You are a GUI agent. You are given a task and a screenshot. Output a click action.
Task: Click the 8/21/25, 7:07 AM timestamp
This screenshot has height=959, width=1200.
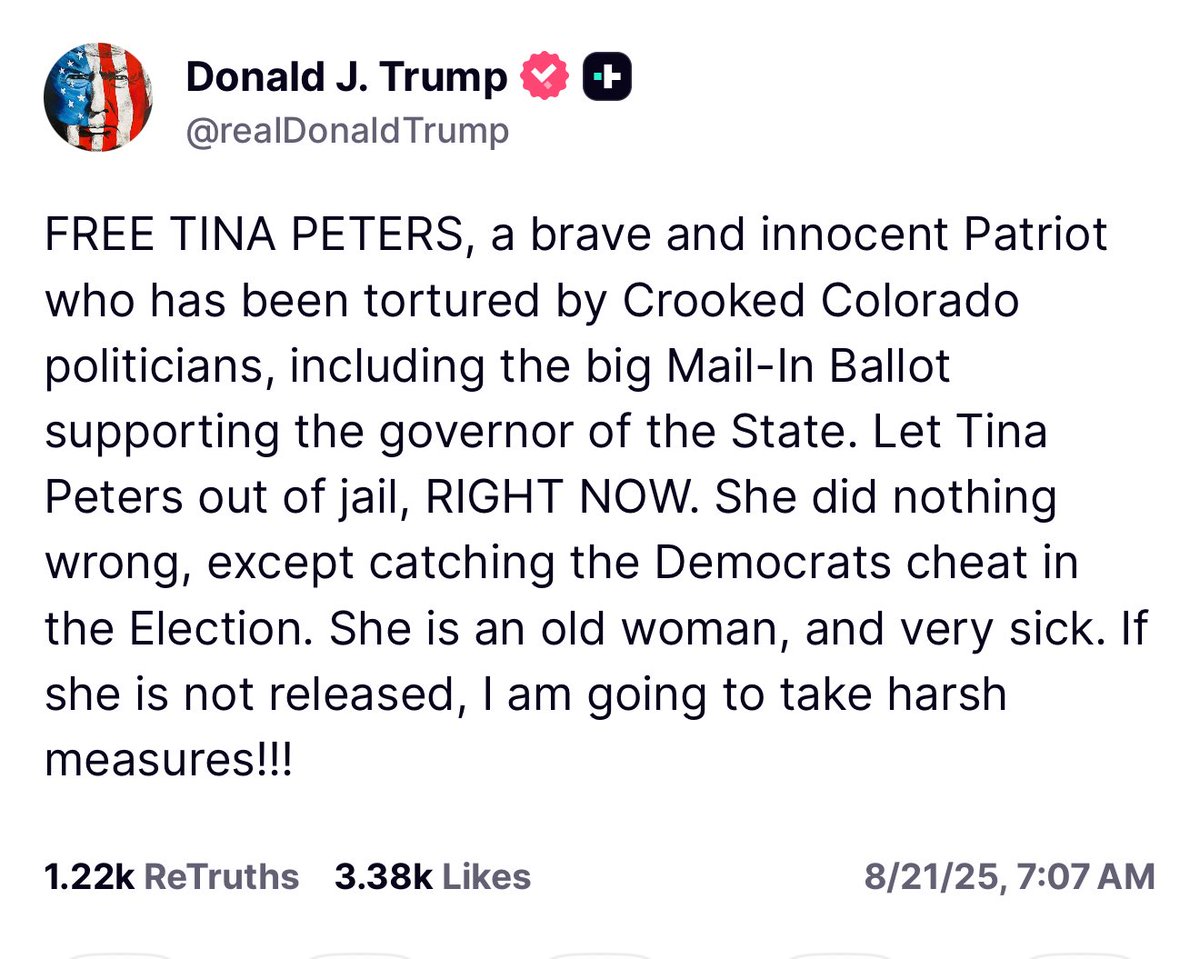[x=1009, y=876]
